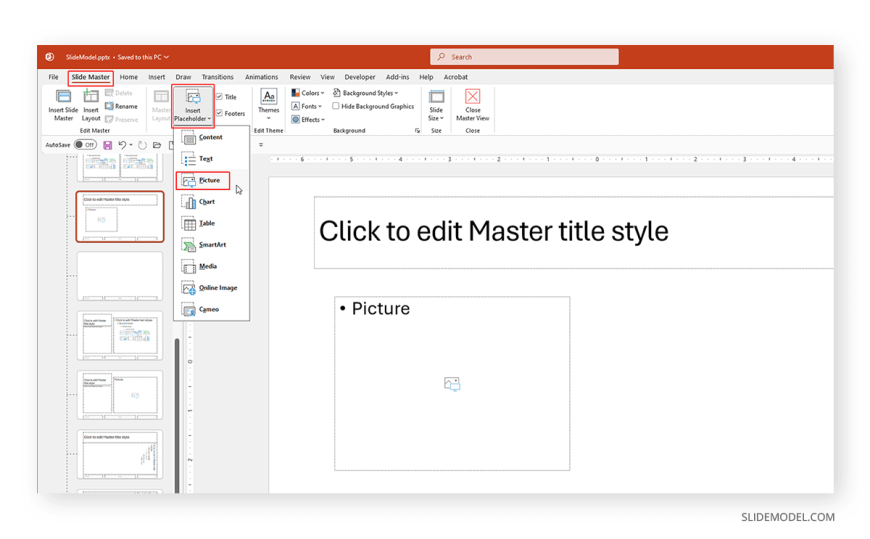Click the Open folder icon in quick access
Screen dimensions: 870x539
point(157,145)
